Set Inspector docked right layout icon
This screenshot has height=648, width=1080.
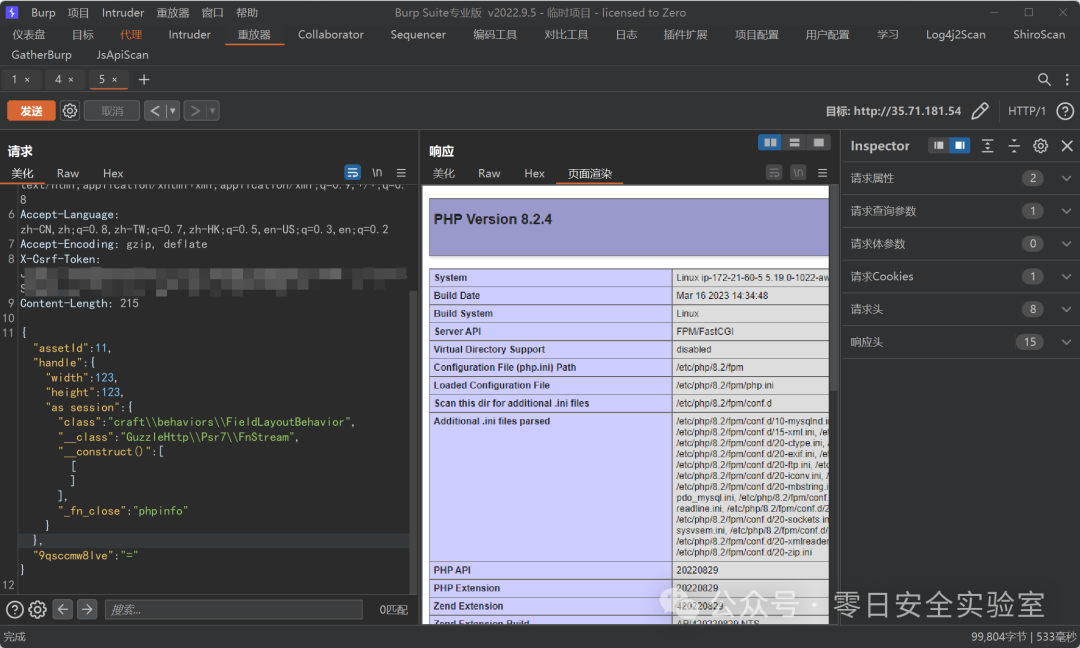tap(959, 145)
